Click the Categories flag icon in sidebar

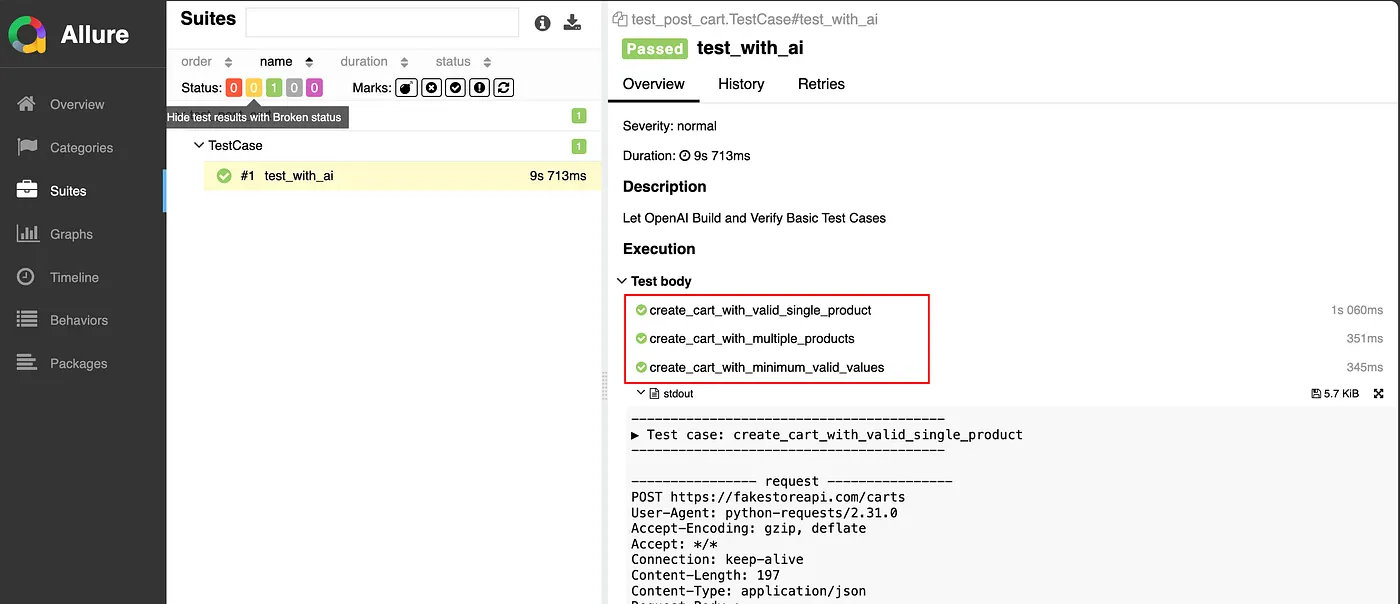(27, 147)
